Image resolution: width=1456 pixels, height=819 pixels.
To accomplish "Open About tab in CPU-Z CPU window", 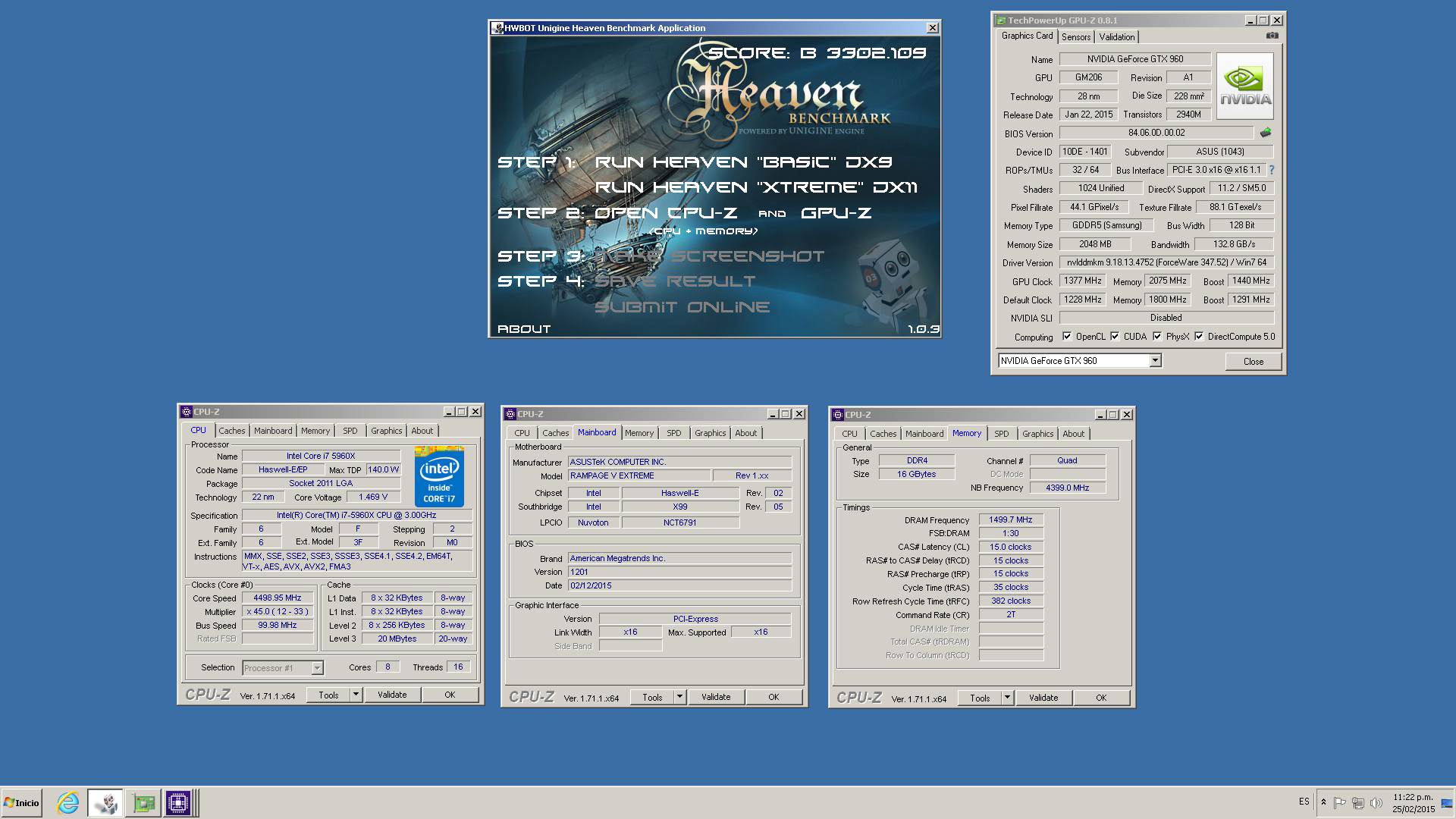I will [x=422, y=431].
